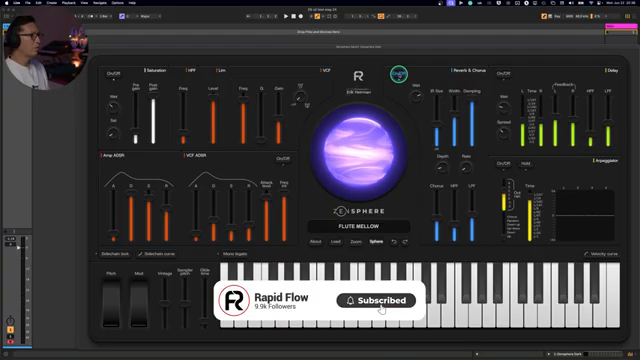Click the Chorus Depth knob

tap(442, 167)
